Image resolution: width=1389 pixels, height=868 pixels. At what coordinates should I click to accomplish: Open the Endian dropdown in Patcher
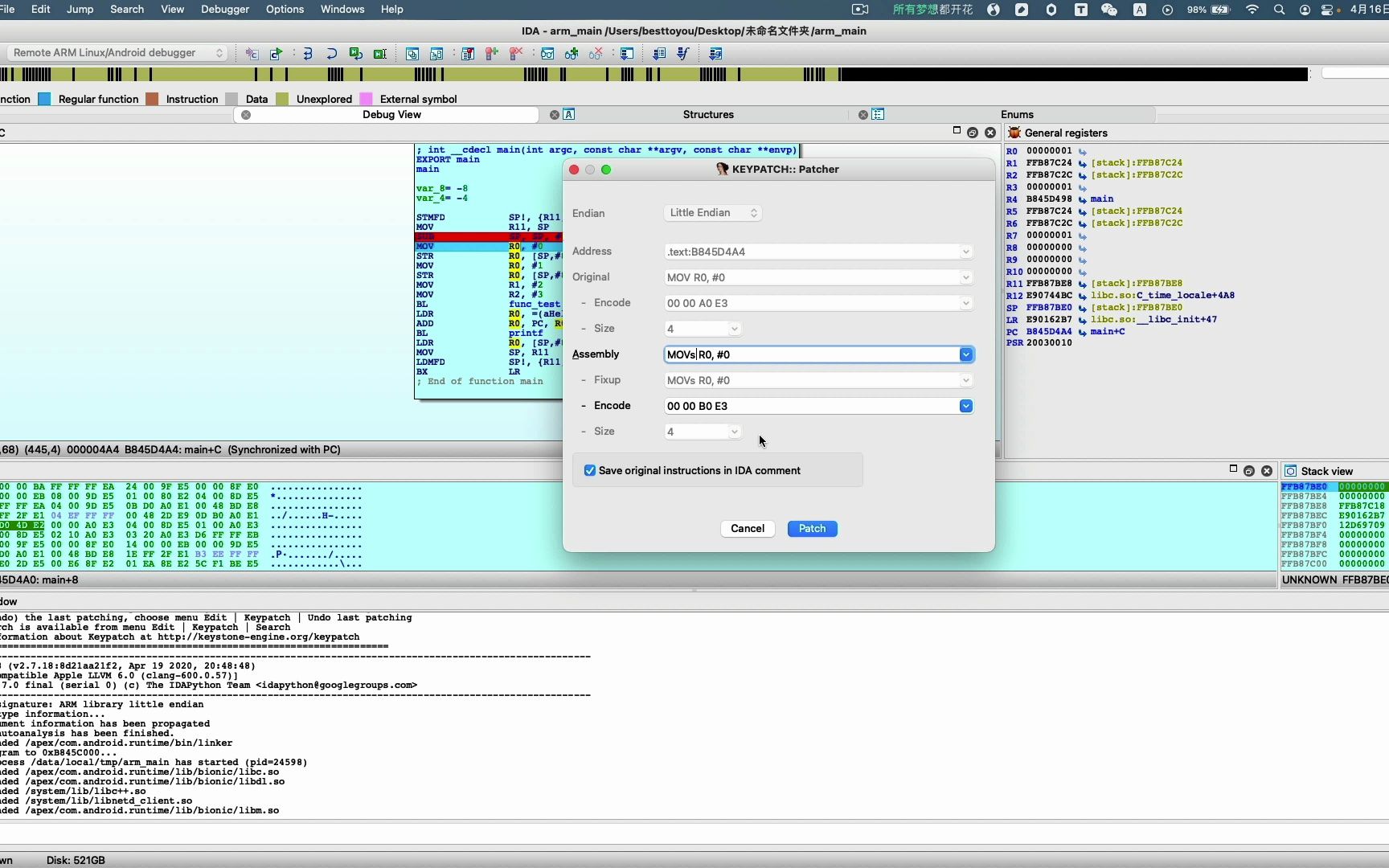coord(712,213)
